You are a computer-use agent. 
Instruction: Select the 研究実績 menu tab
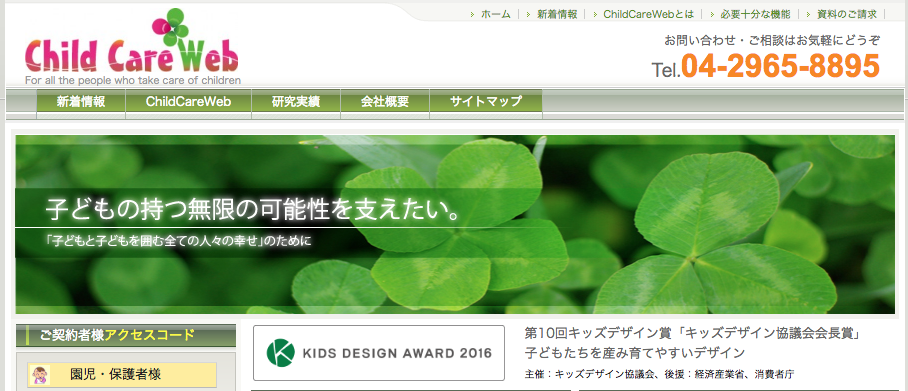[296, 102]
